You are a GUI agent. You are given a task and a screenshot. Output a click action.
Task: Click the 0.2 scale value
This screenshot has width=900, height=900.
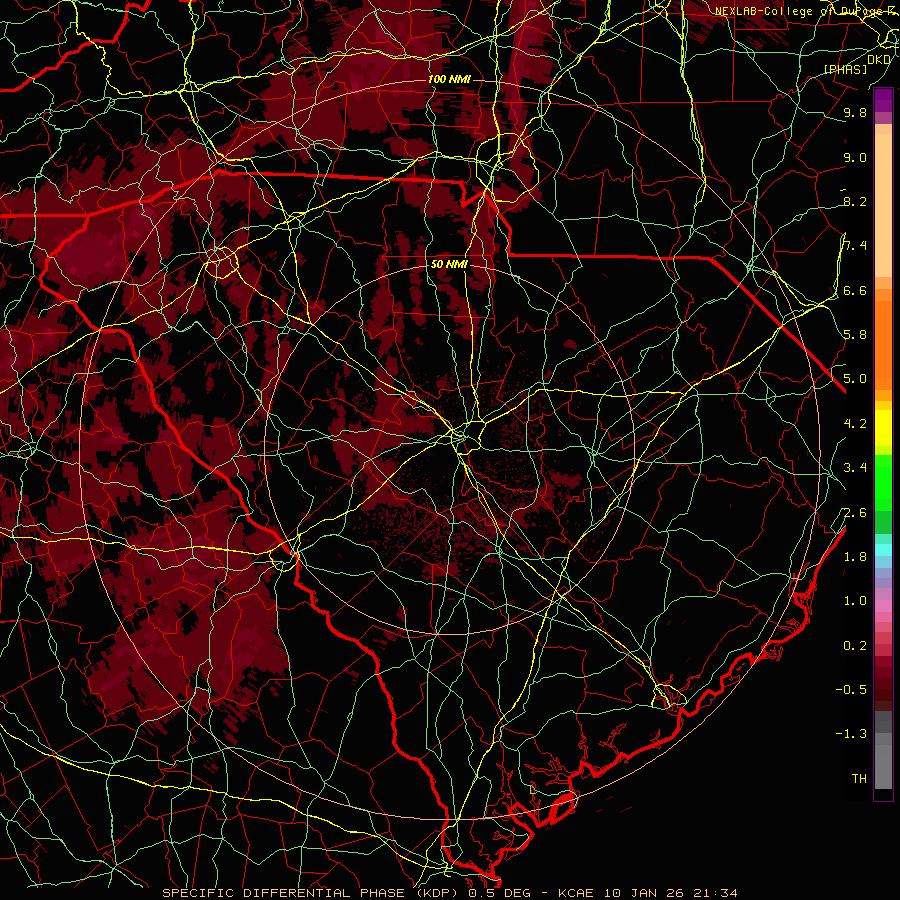(x=855, y=646)
